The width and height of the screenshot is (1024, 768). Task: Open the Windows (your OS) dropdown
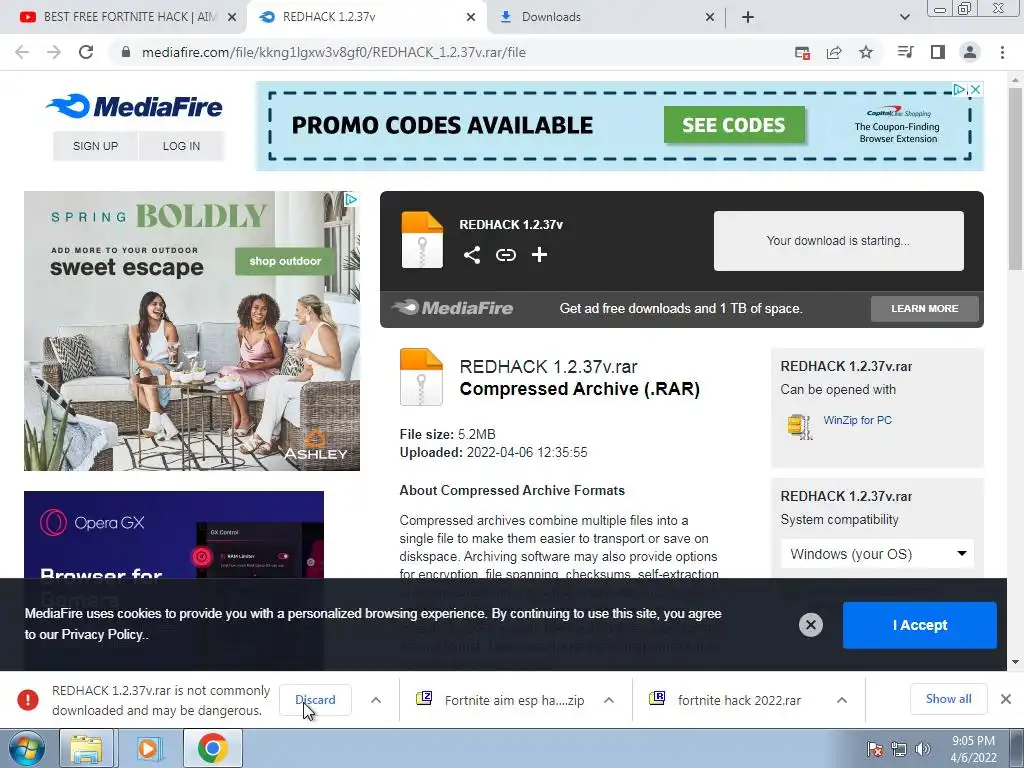(877, 554)
